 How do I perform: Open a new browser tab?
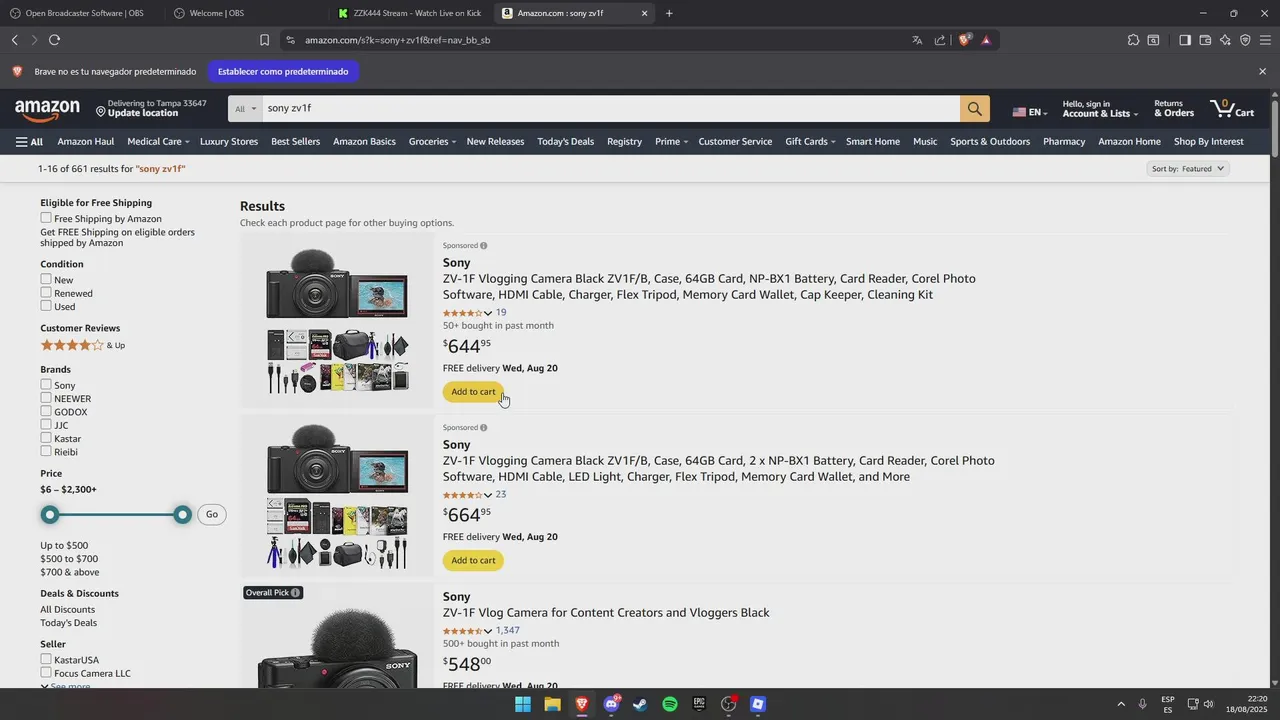(669, 13)
